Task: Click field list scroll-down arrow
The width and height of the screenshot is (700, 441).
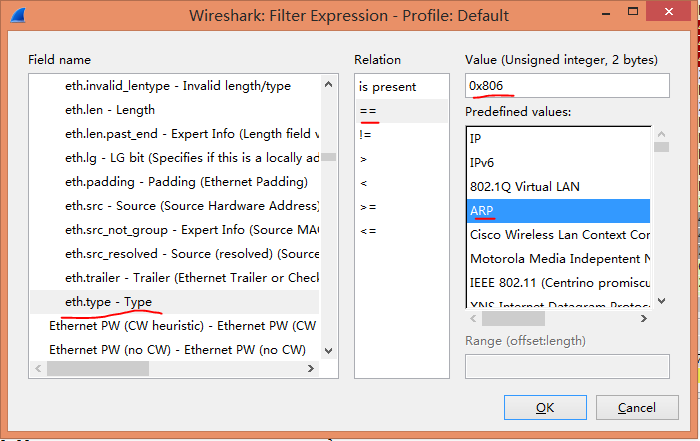Action: pyautogui.click(x=329, y=351)
